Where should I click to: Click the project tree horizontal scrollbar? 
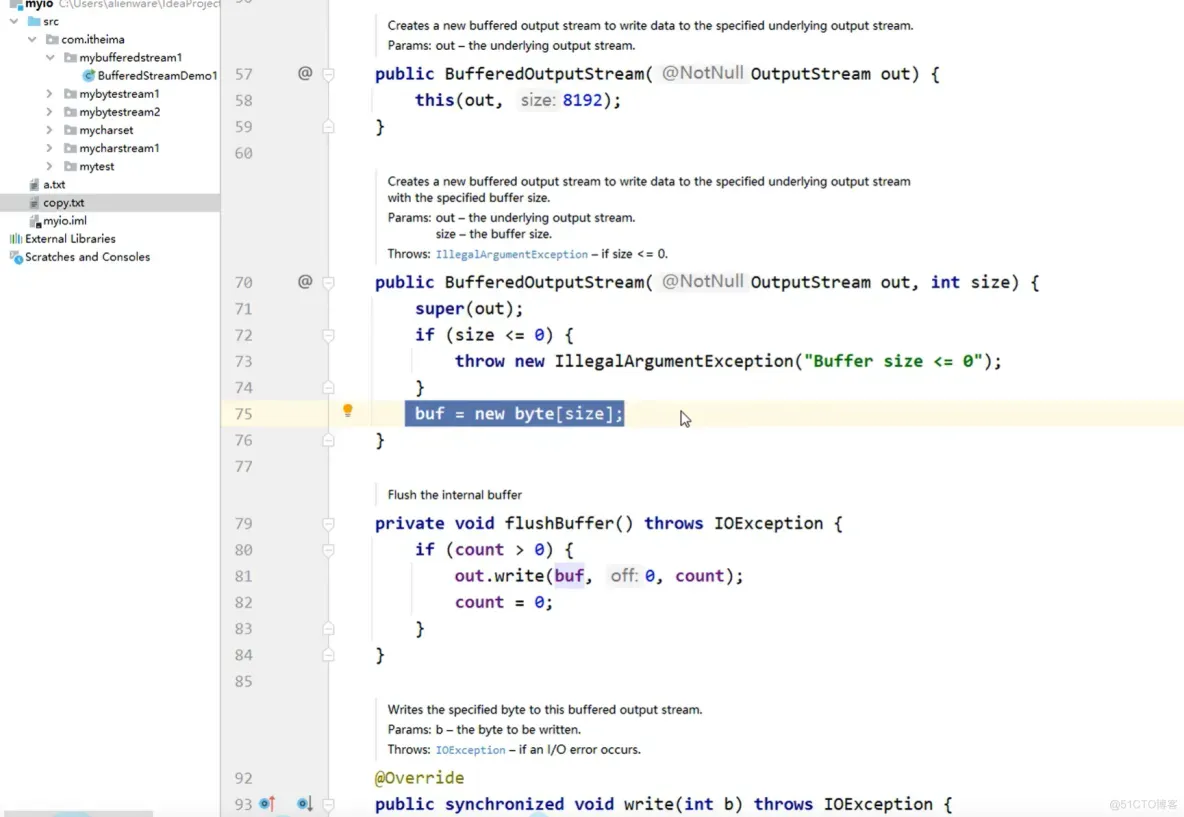(x=77, y=813)
